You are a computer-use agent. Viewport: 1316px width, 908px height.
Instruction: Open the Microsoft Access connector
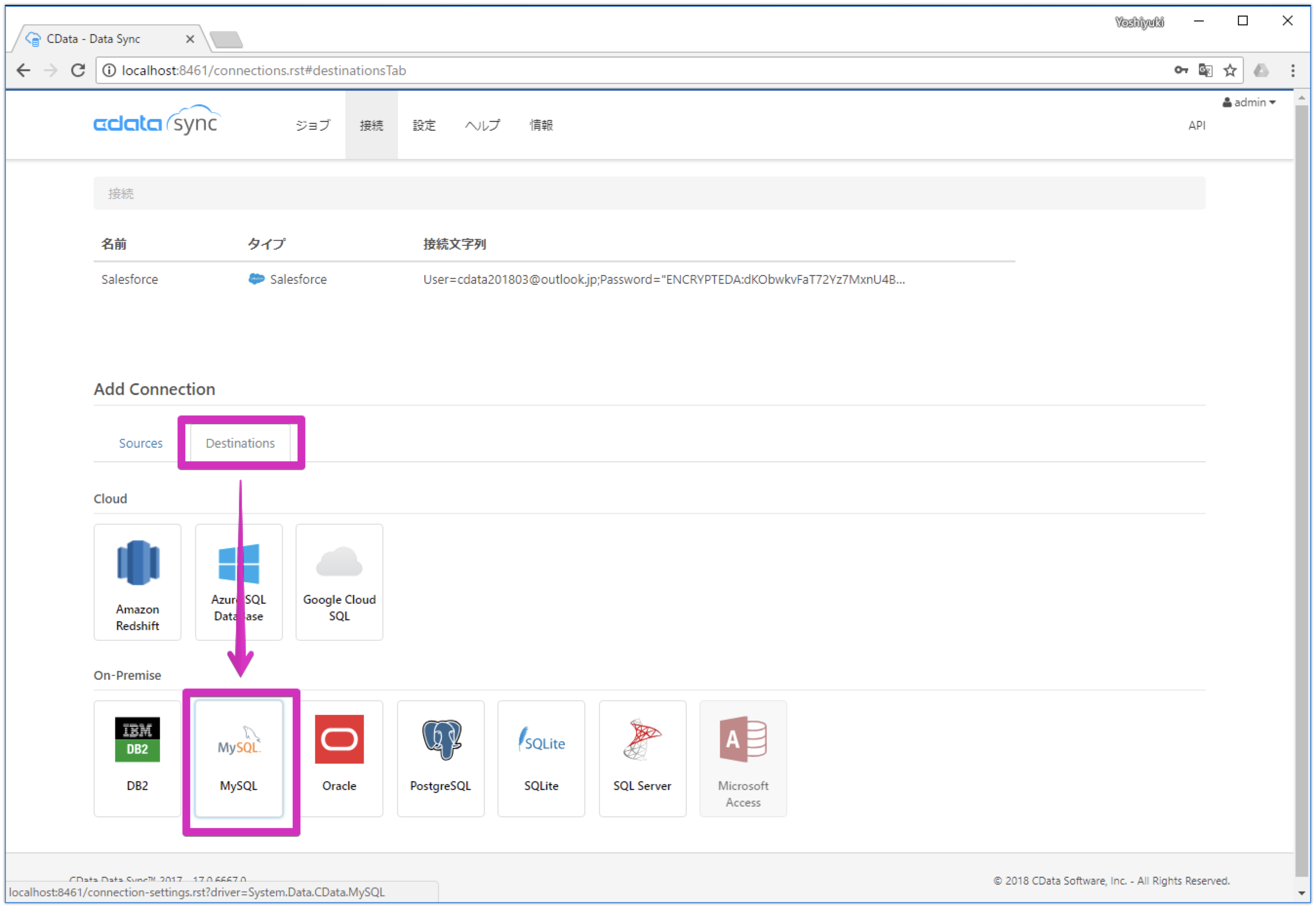click(742, 758)
